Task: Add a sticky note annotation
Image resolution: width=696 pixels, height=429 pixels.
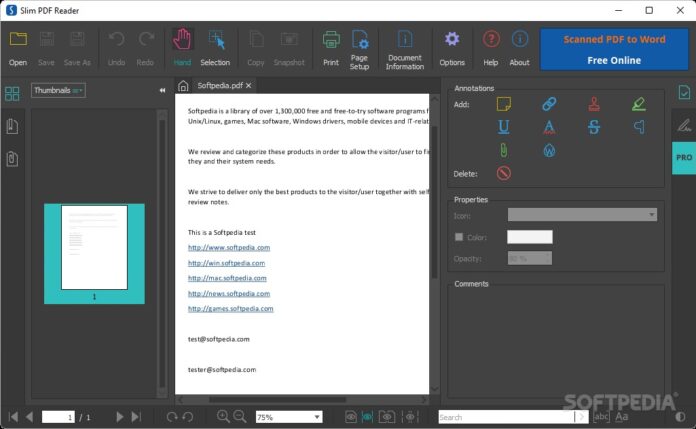Action: point(504,104)
